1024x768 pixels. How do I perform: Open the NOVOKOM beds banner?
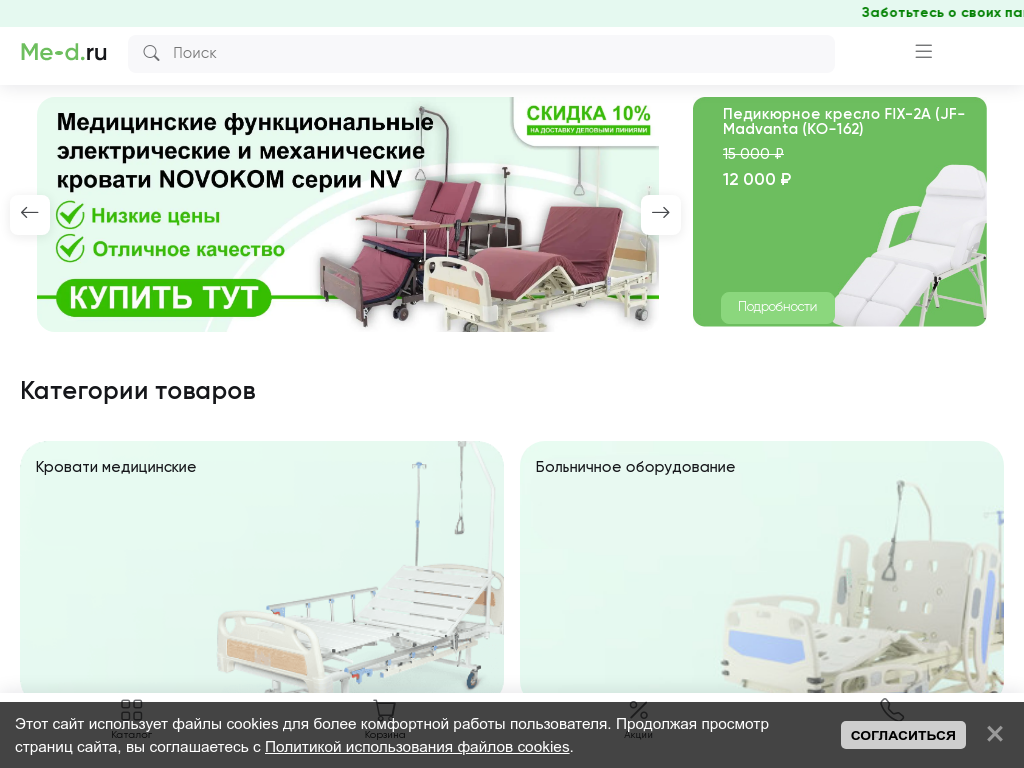point(347,214)
